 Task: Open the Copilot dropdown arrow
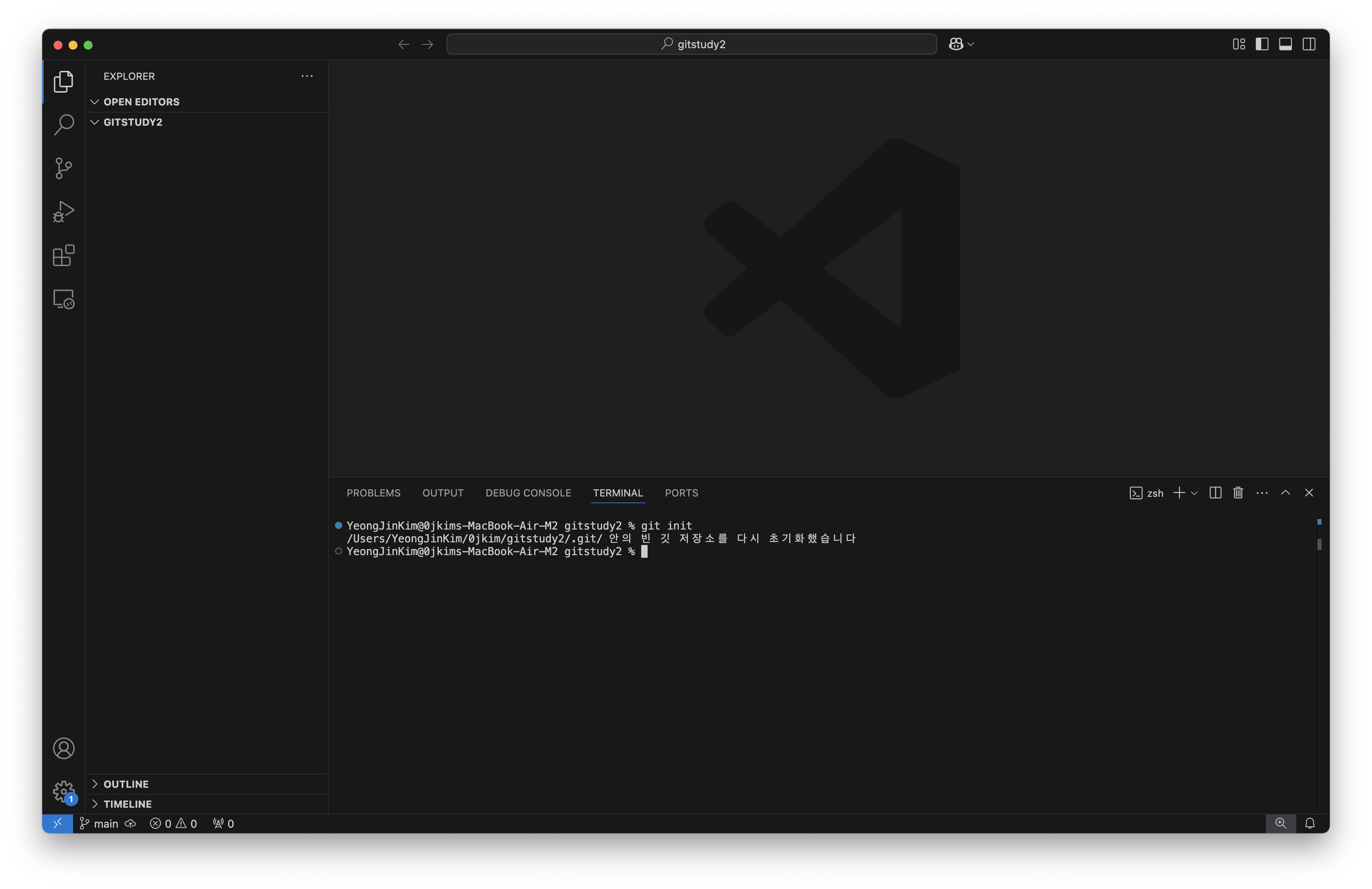pos(971,44)
